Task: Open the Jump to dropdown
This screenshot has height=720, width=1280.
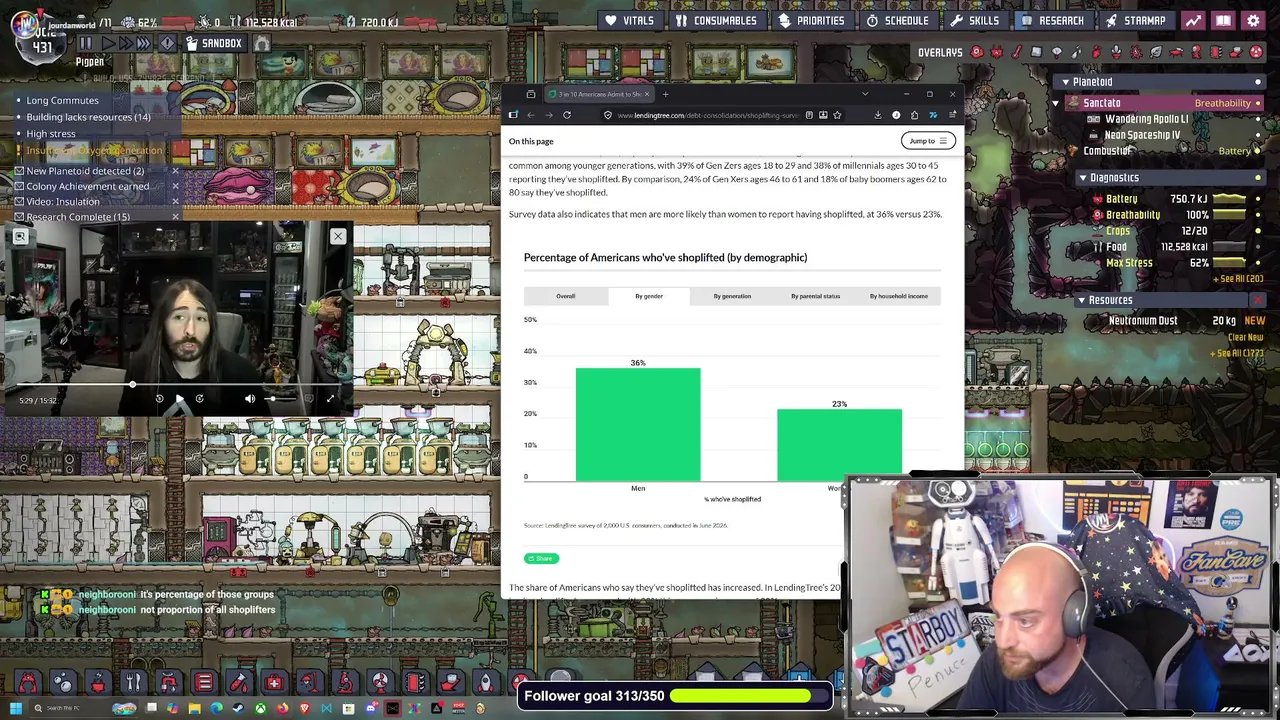Action: point(928,141)
